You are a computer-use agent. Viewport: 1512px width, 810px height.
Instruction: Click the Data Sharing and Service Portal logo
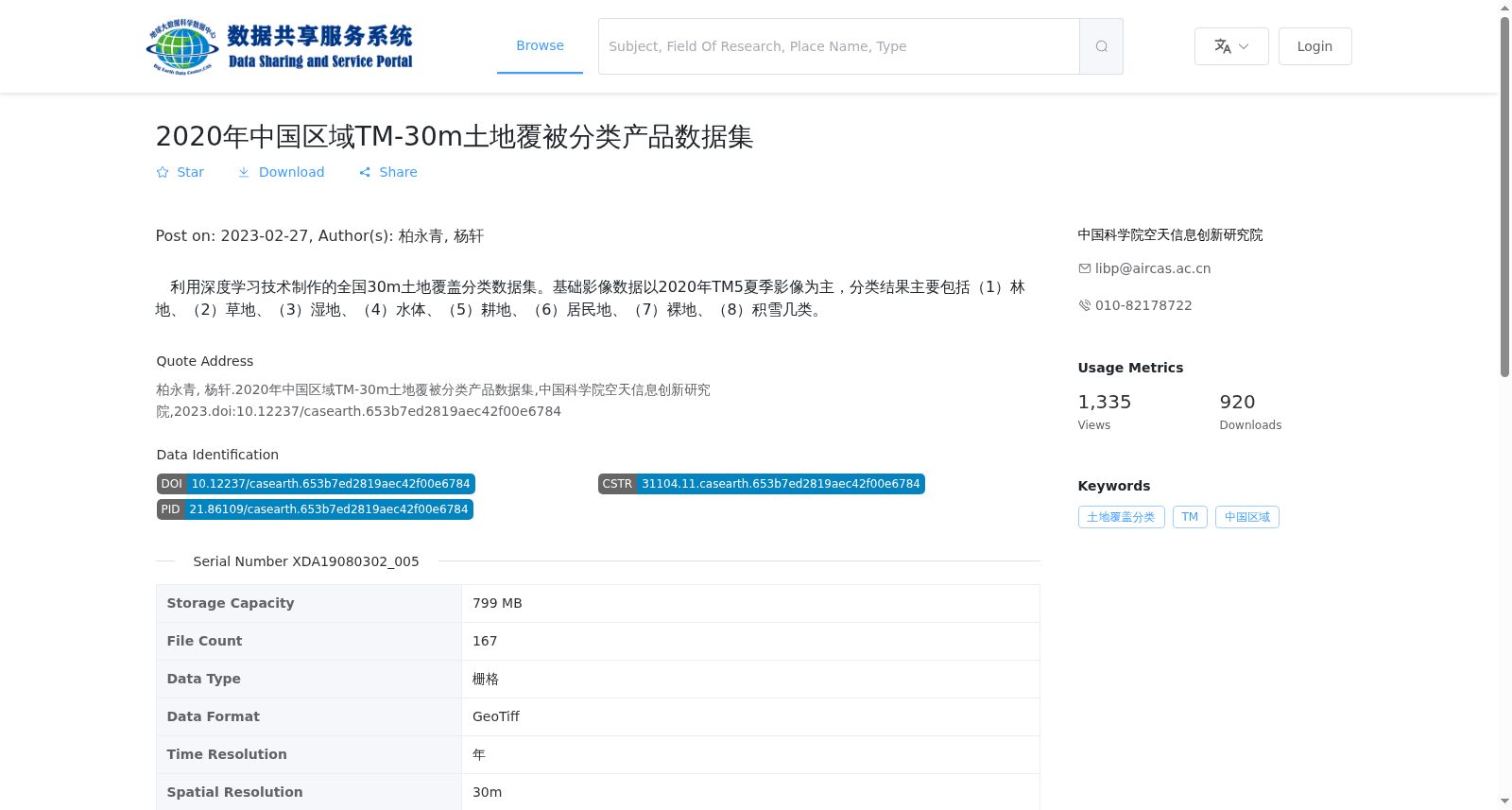coord(280,46)
